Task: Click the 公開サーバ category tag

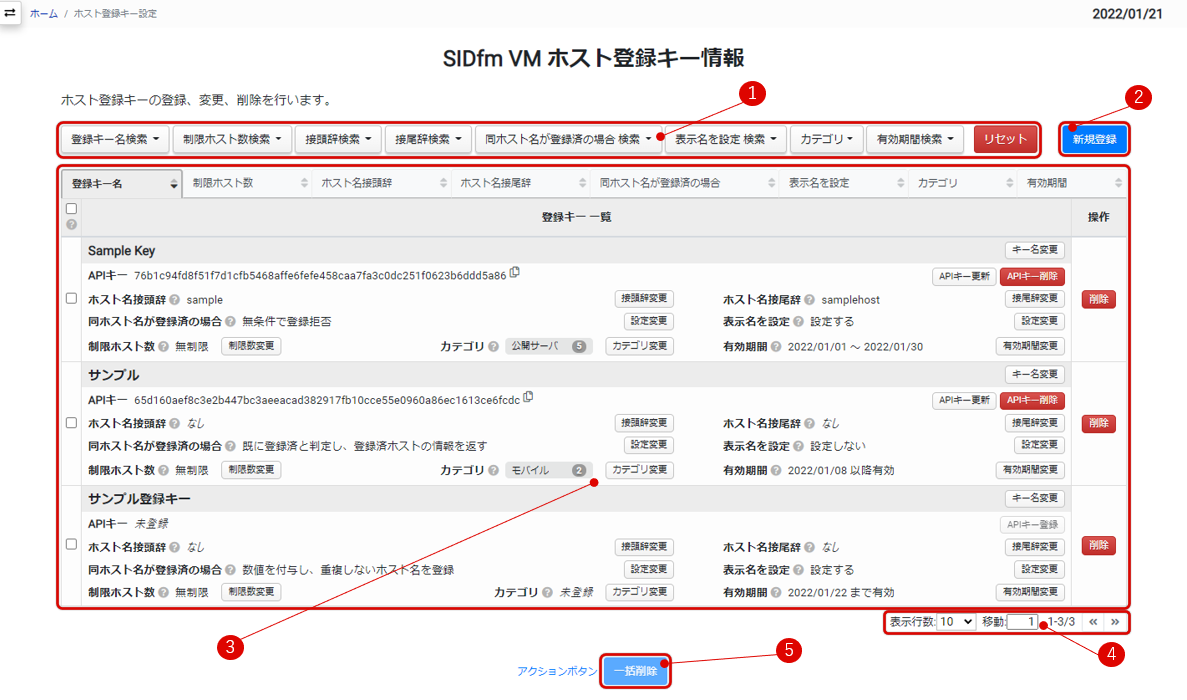Action: click(x=548, y=346)
